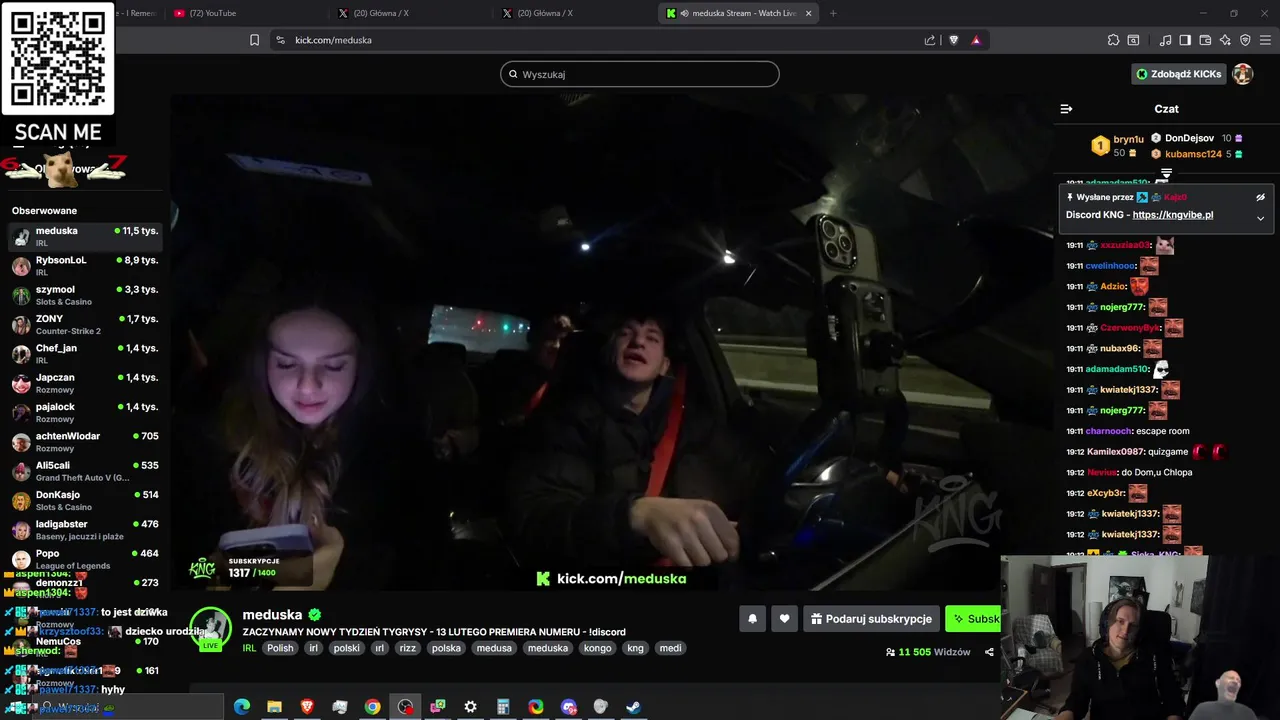
Task: Switch to the first Główna / X tab
Action: tap(410, 13)
